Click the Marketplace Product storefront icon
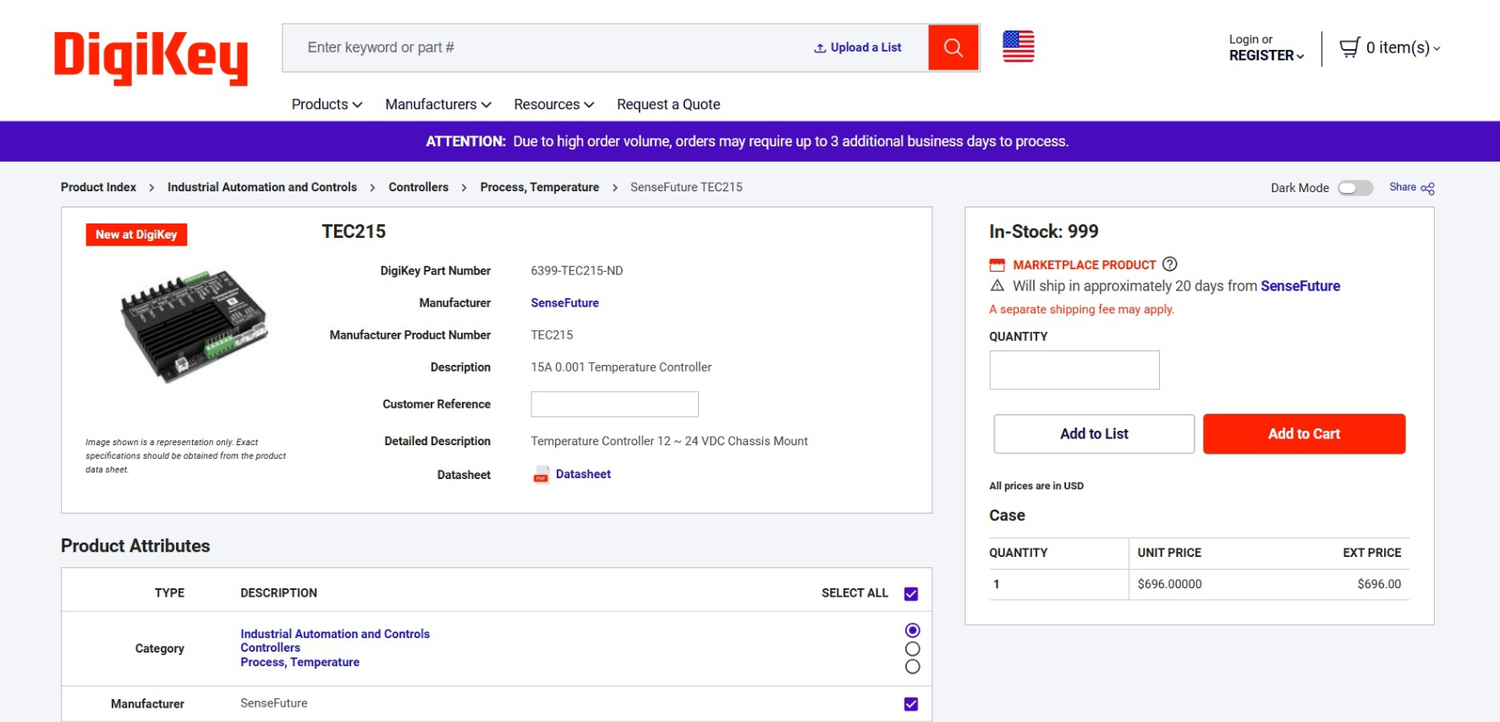The image size is (1500, 722). coord(997,265)
